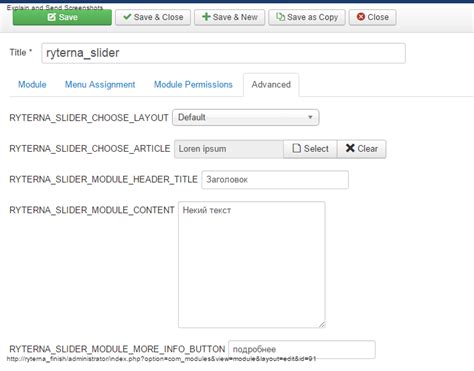Click Clear to remove selected article
Viewport: 474px width, 371px height.
click(362, 149)
